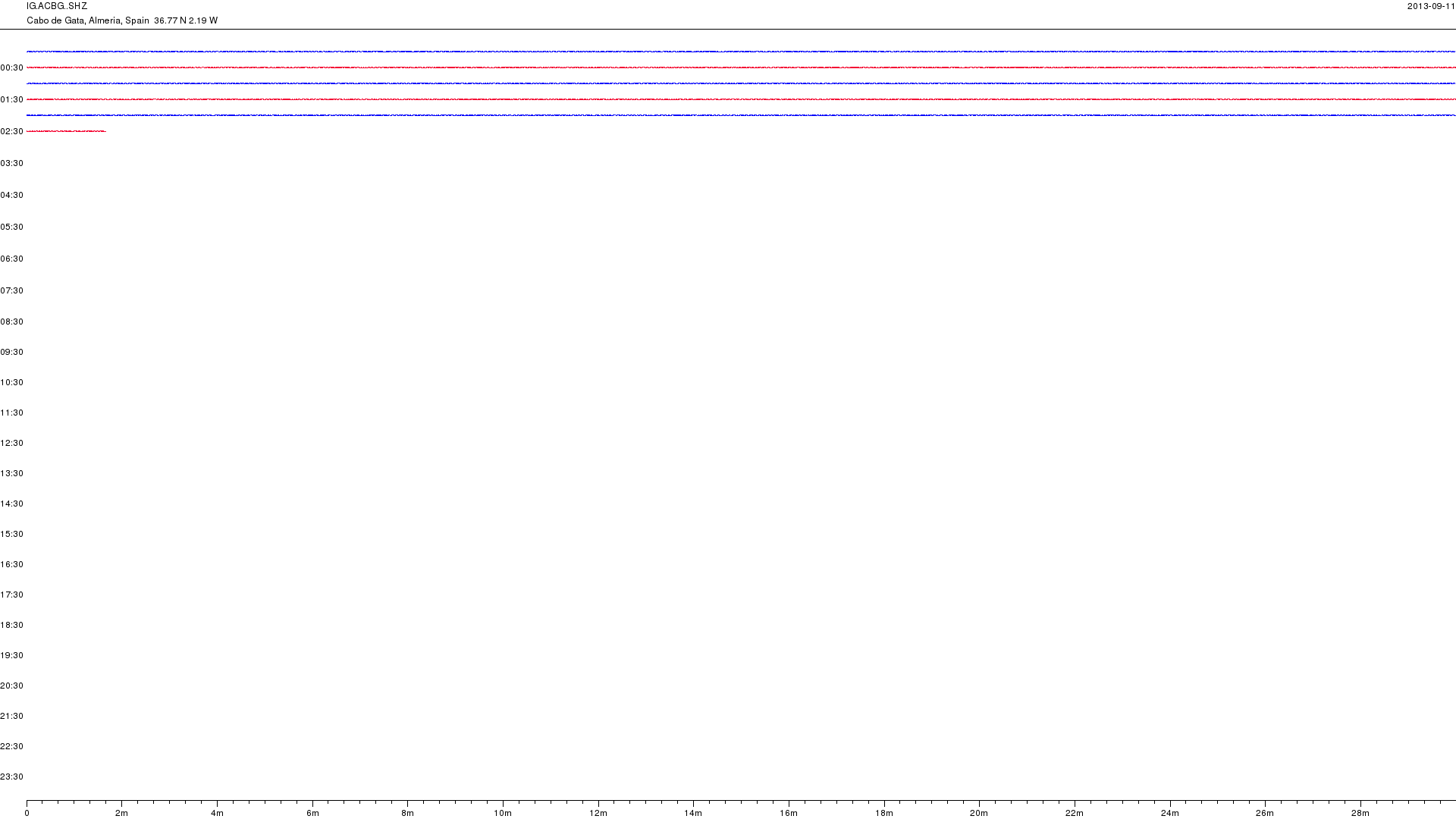Click the blue trace between 01:30 and 02:30

741,115
